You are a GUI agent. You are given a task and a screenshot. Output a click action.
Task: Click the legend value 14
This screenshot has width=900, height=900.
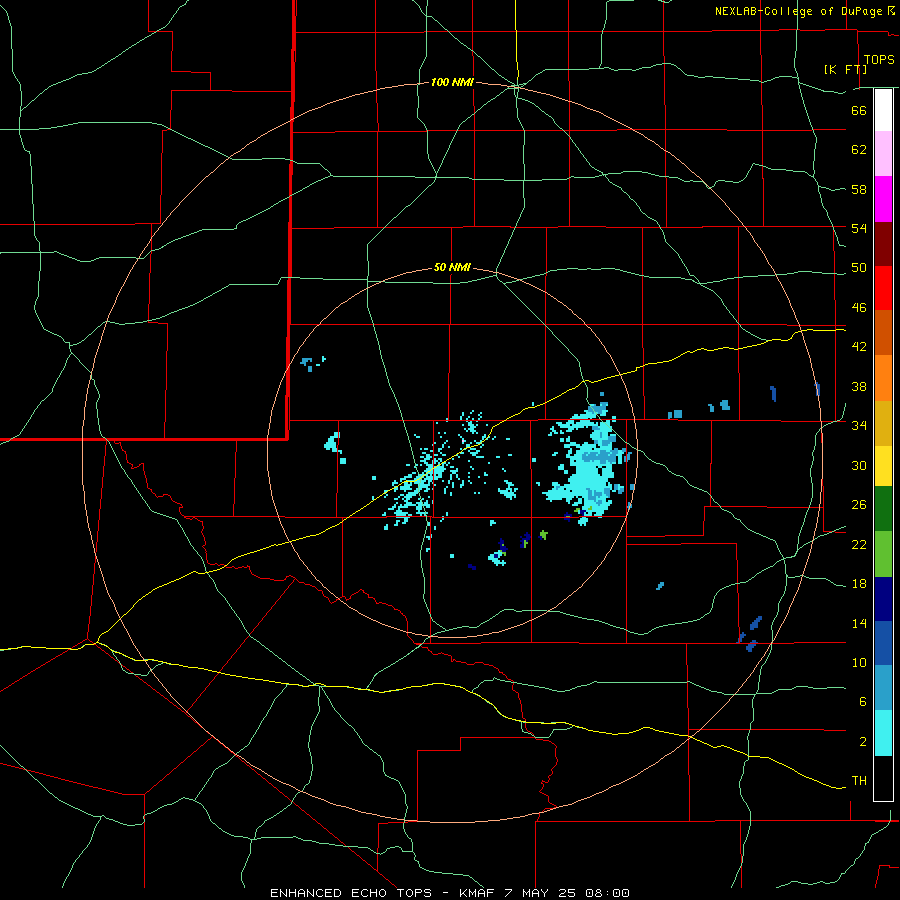coord(859,624)
